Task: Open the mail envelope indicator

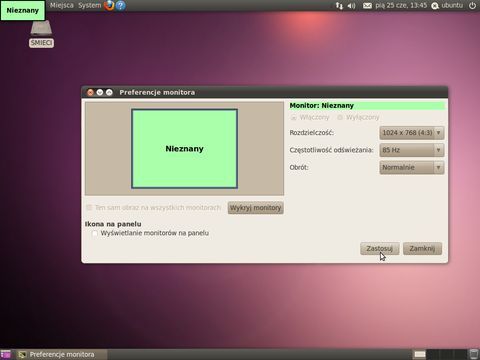Action: 367,6
